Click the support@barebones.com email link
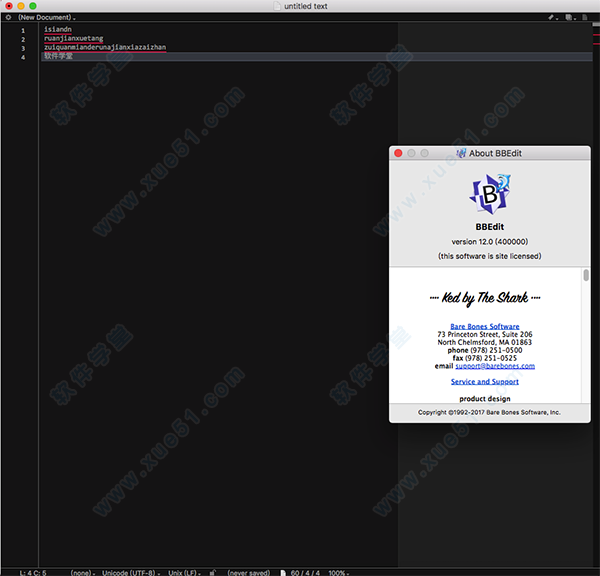The height and width of the screenshot is (576, 600). 495,366
